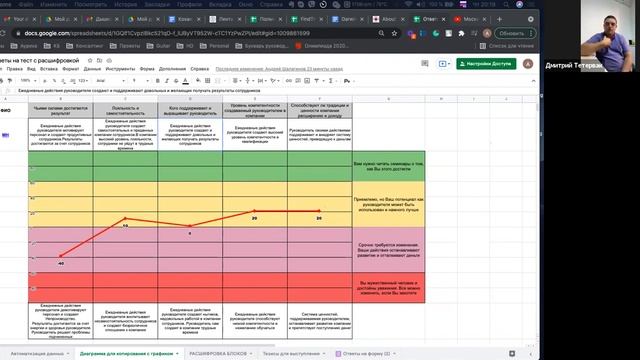Open the reading list button

pos(507,46)
